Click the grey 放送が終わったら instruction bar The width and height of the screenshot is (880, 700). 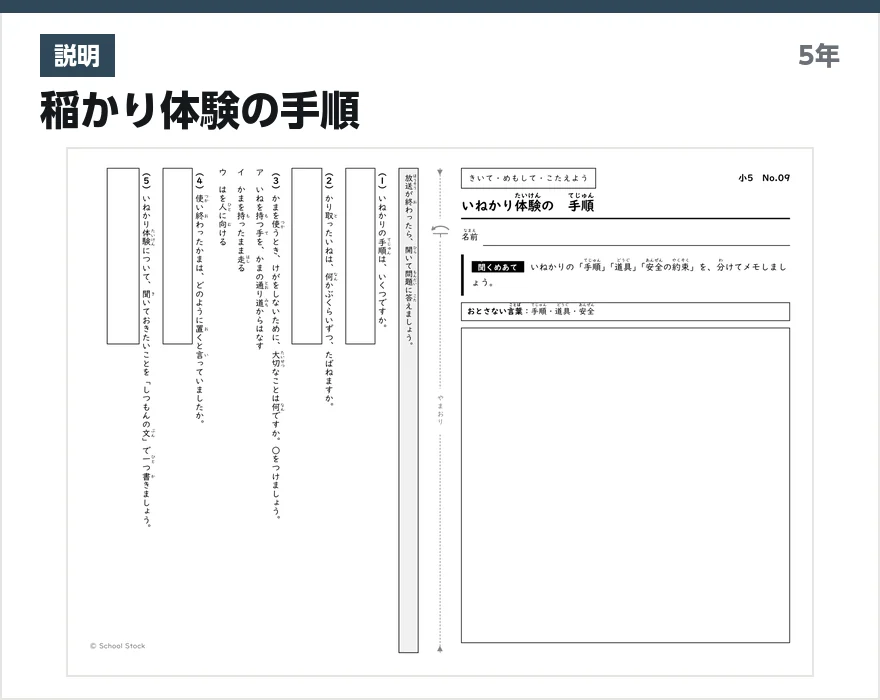409,410
